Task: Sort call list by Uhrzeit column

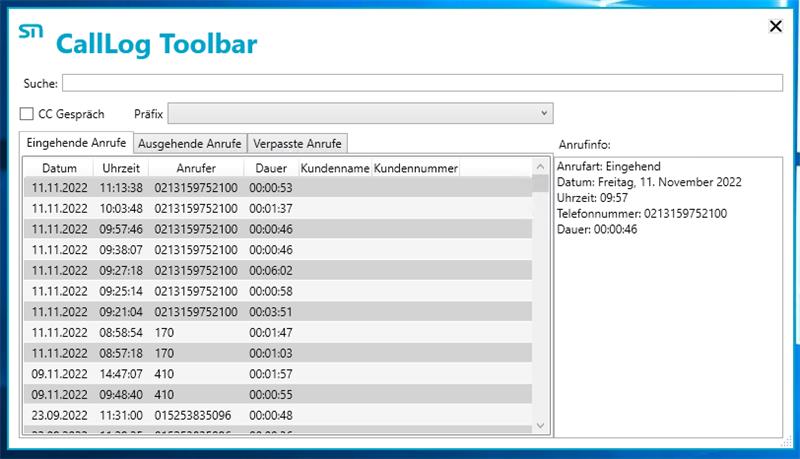Action: pyautogui.click(x=121, y=168)
